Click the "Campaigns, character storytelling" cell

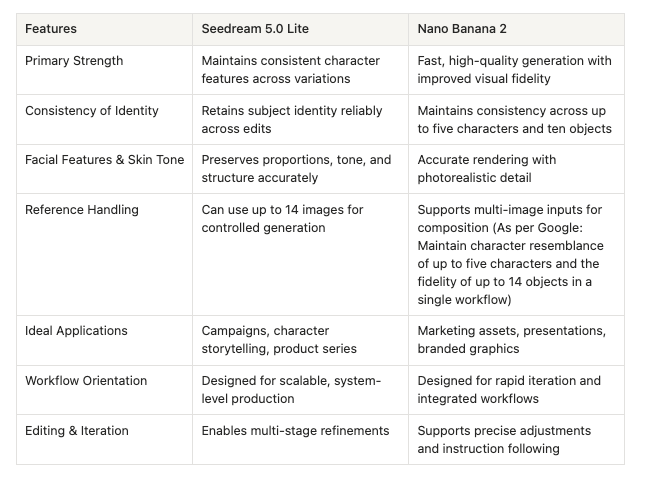coord(279,339)
